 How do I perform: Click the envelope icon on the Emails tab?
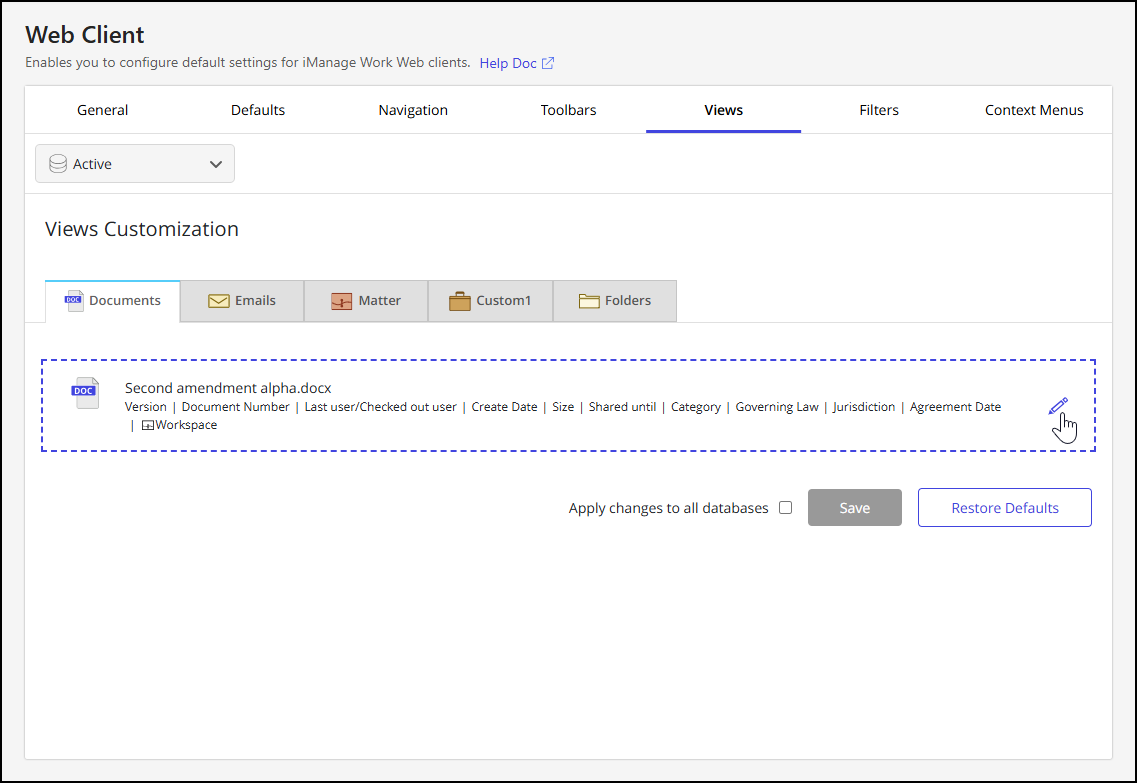220,300
